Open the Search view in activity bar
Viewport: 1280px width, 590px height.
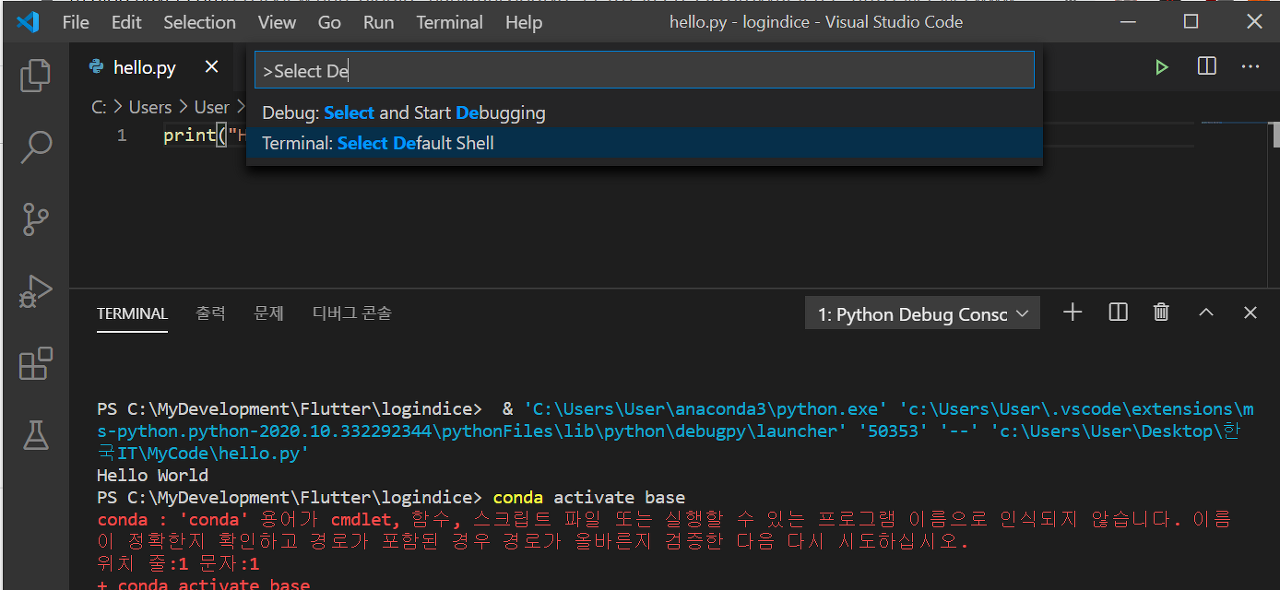35,147
